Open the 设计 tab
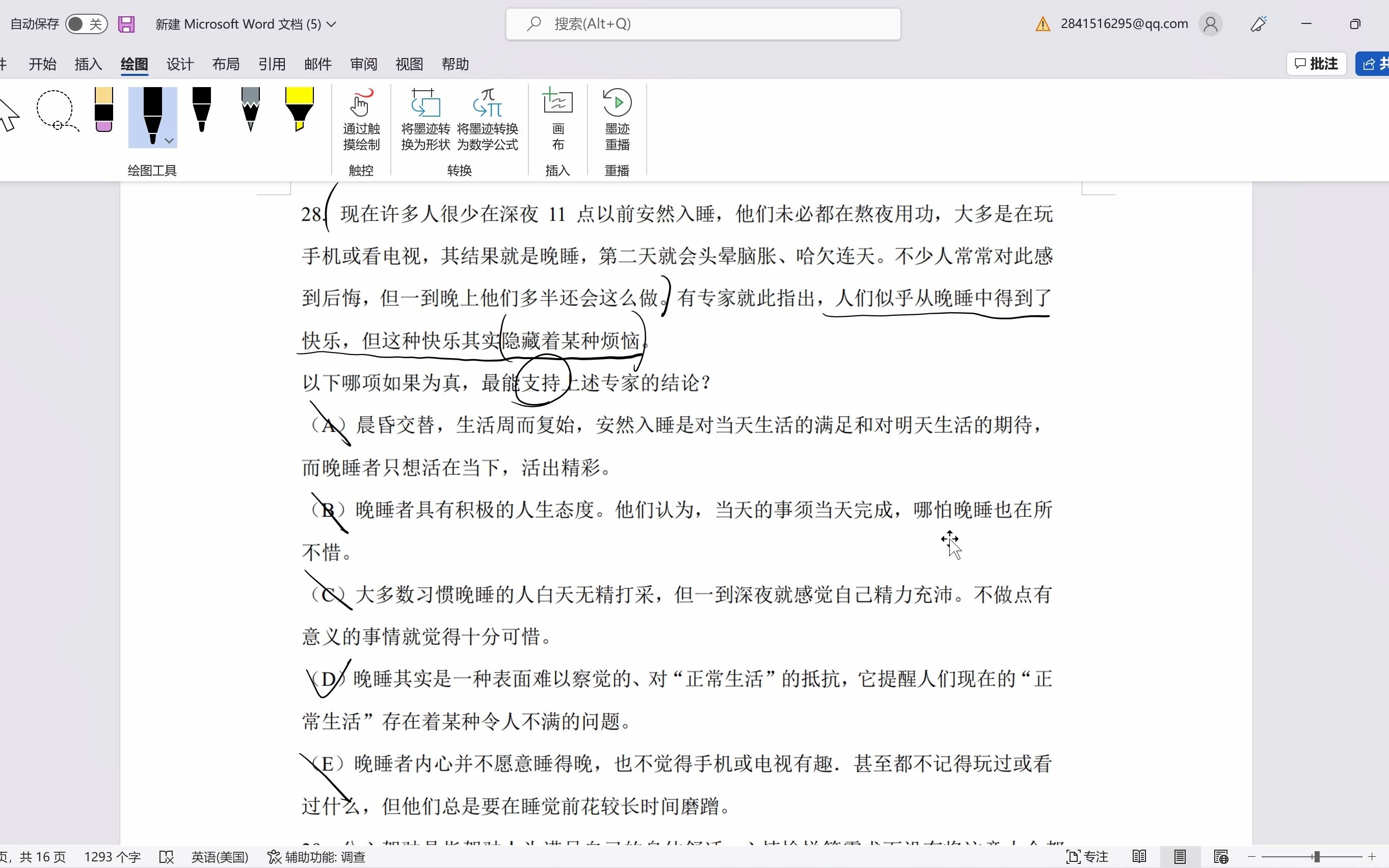Screen dimensions: 1389x868 tap(180, 64)
